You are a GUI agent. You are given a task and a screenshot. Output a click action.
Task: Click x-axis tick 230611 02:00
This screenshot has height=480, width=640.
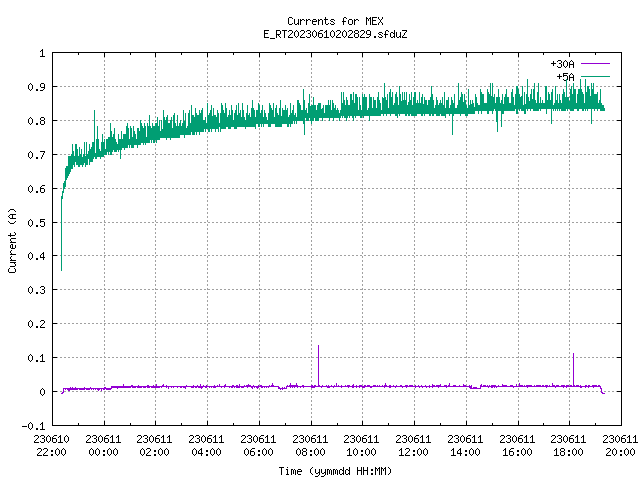154,445
